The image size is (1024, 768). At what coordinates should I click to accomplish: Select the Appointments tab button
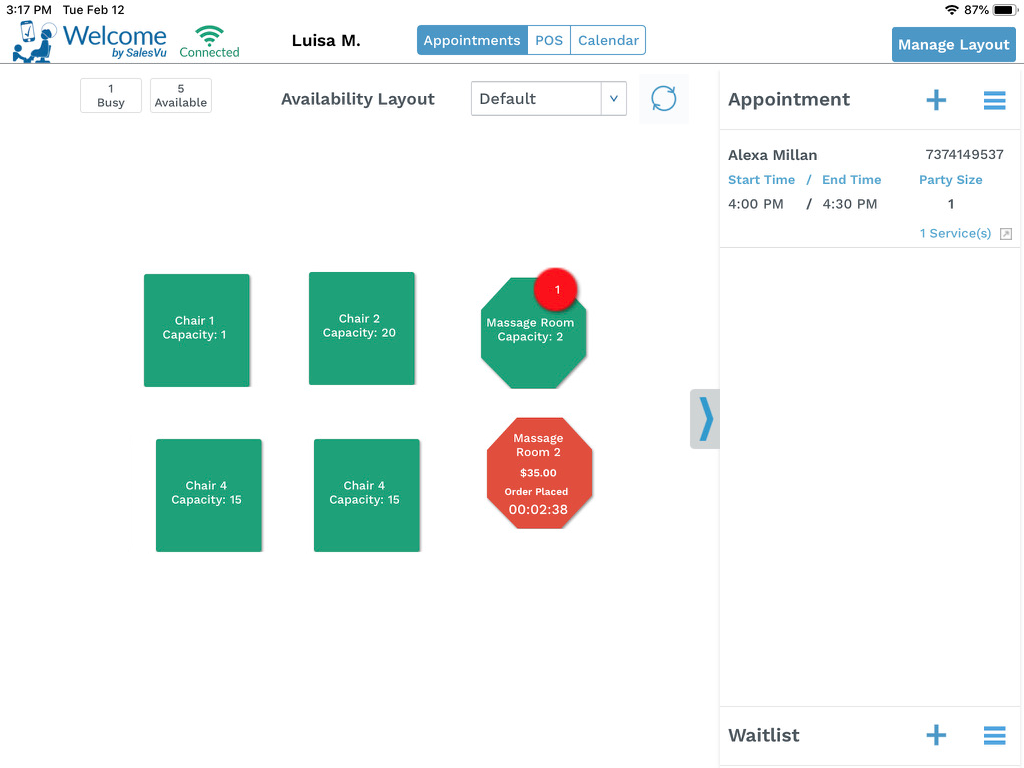coord(471,40)
